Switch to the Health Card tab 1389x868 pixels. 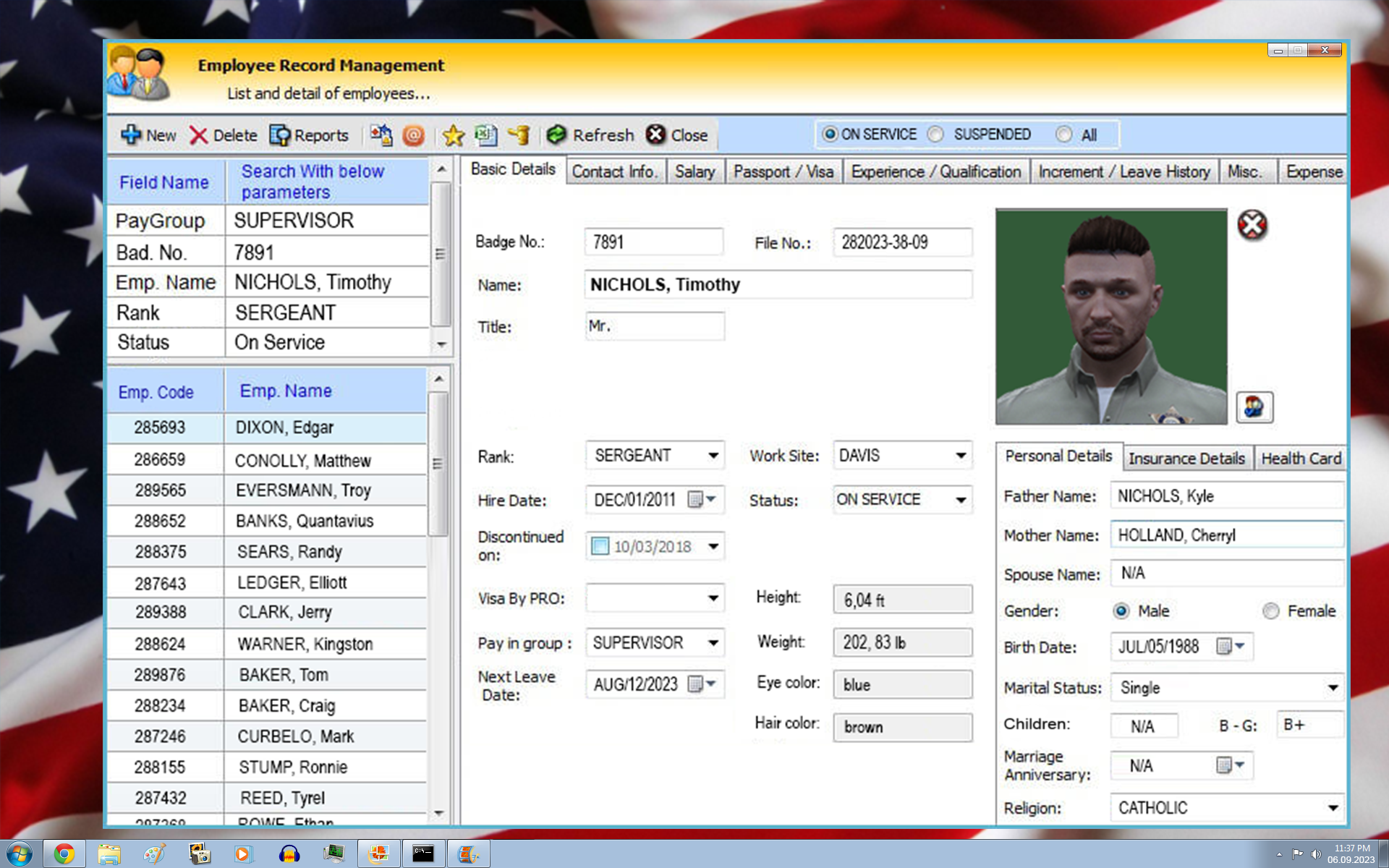click(x=1301, y=459)
